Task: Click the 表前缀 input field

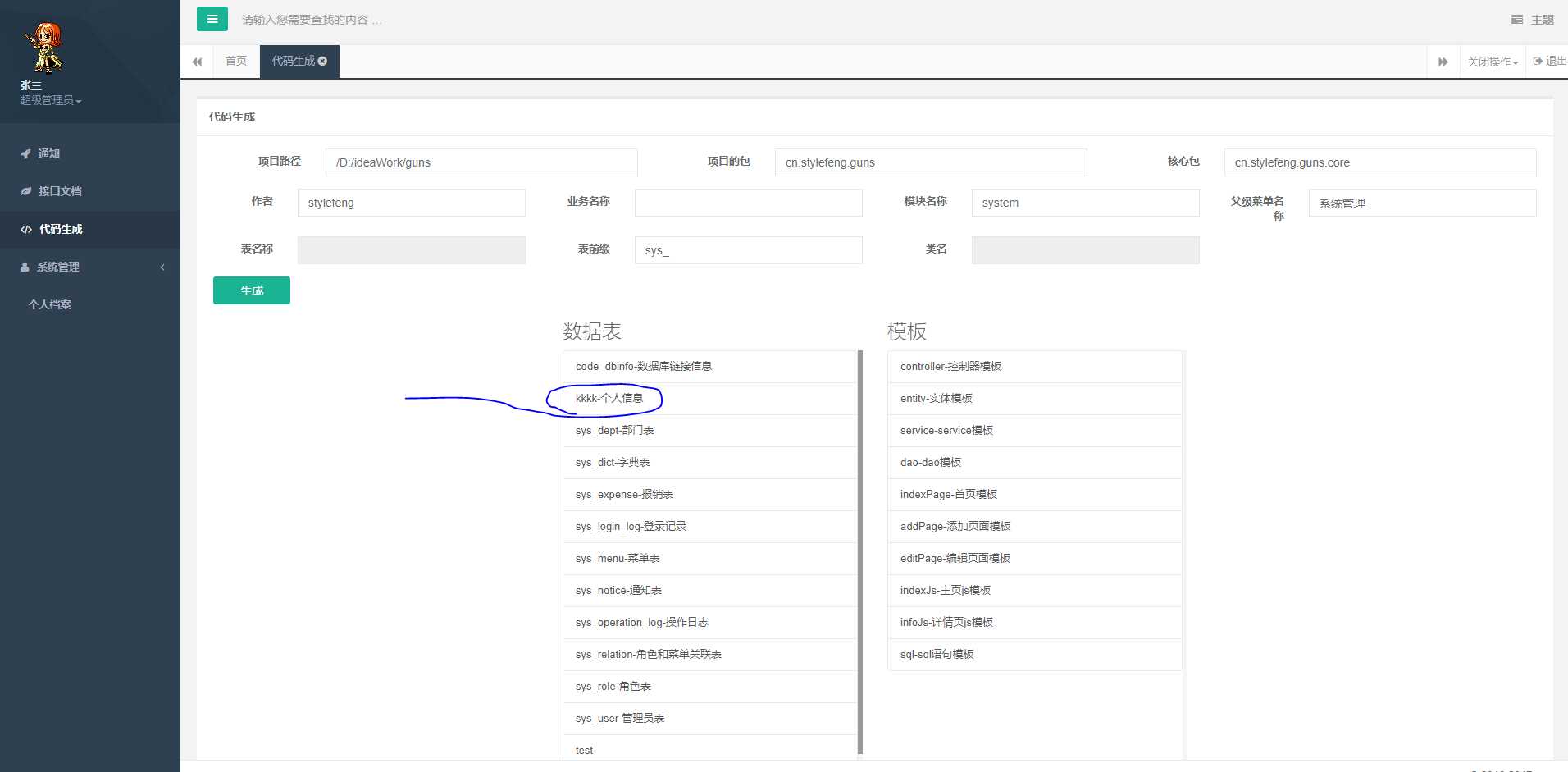Action: (749, 250)
